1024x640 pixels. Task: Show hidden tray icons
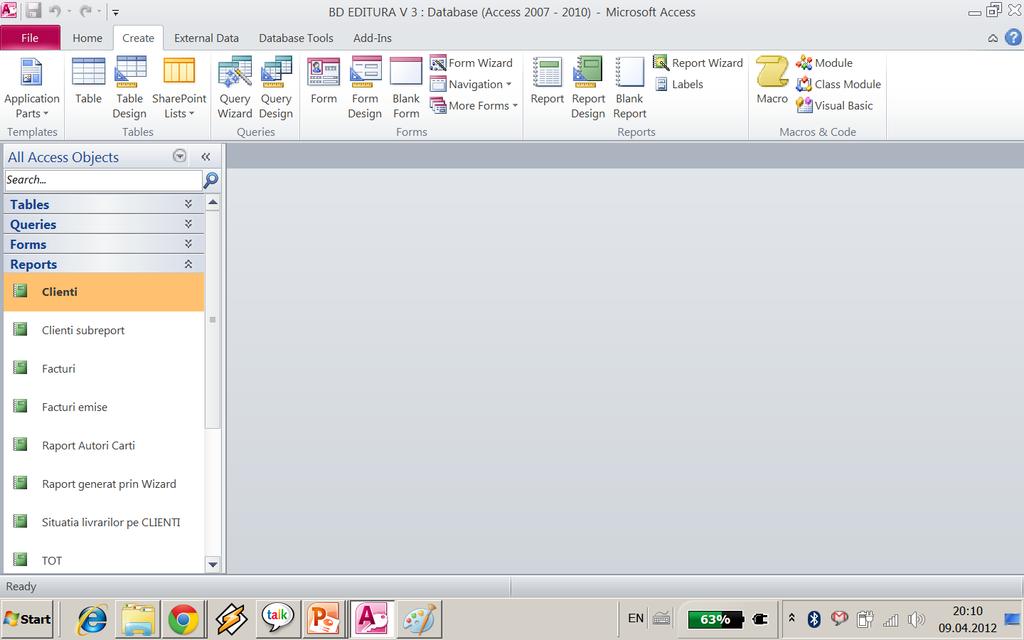792,618
